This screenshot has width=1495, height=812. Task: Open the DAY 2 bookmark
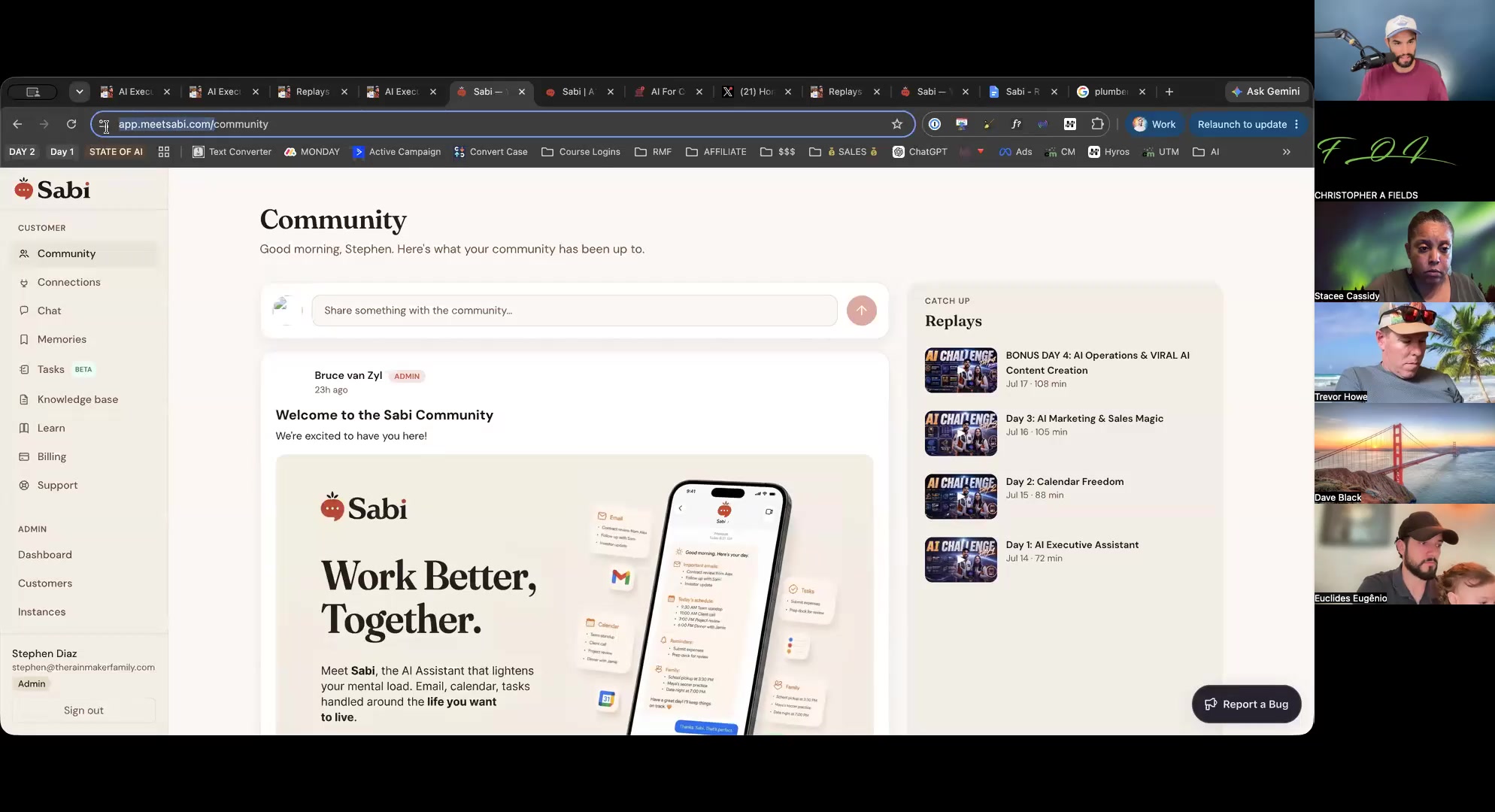click(x=22, y=152)
